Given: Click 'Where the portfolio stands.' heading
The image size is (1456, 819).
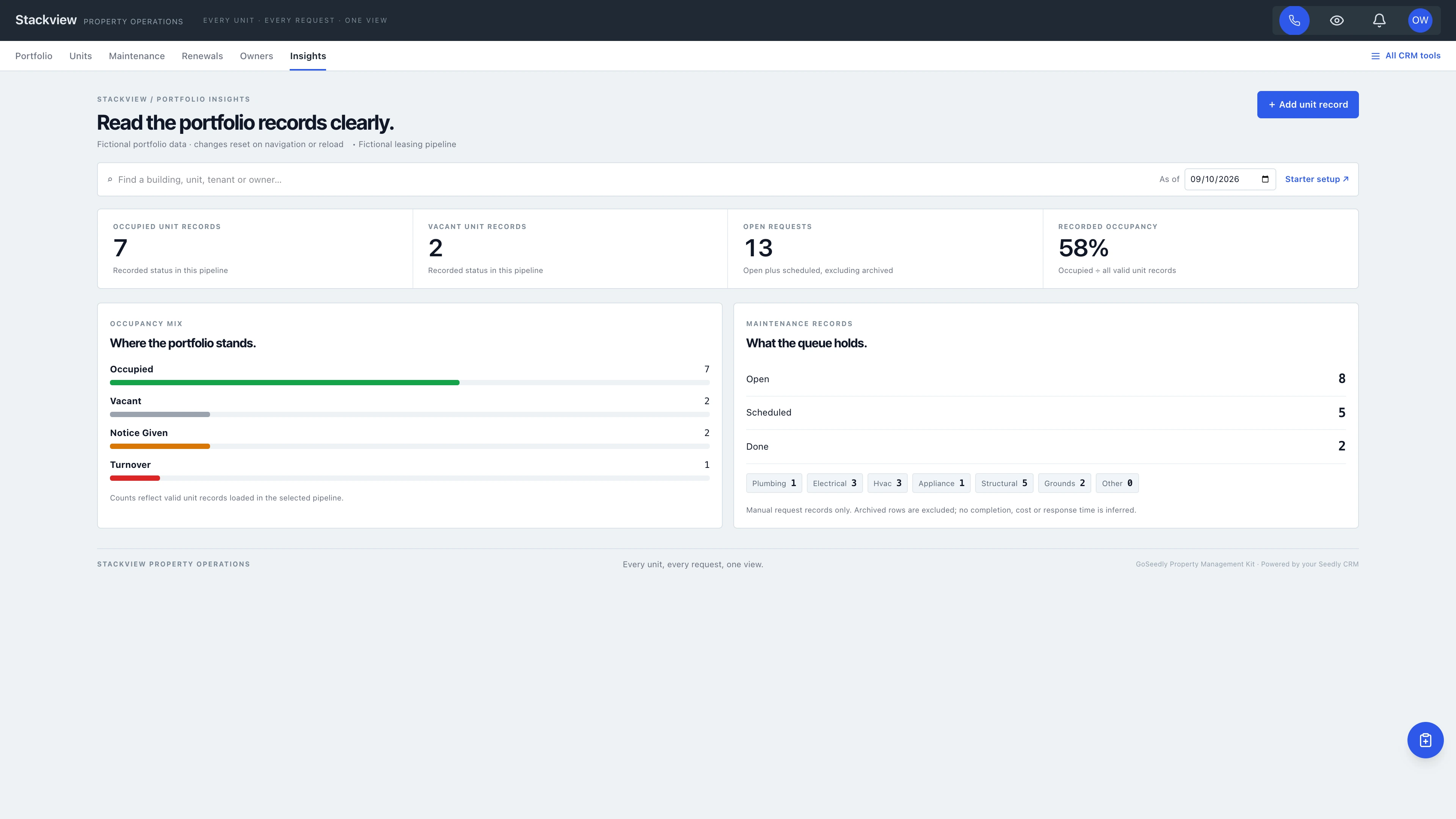Looking at the screenshot, I should 182,343.
